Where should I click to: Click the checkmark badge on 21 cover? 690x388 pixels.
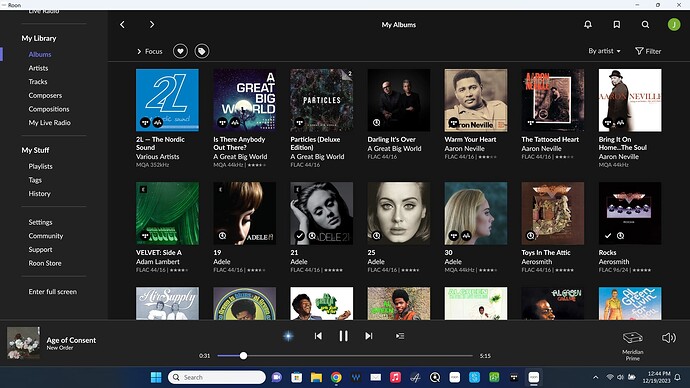pyautogui.click(x=300, y=236)
